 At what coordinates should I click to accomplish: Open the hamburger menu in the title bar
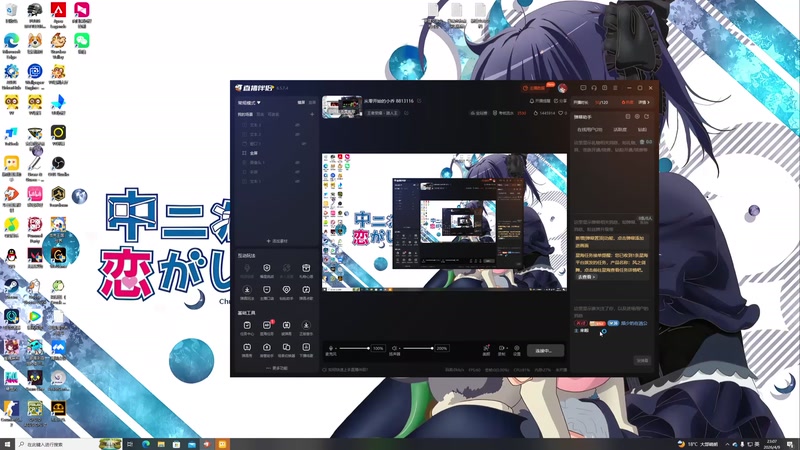point(615,88)
